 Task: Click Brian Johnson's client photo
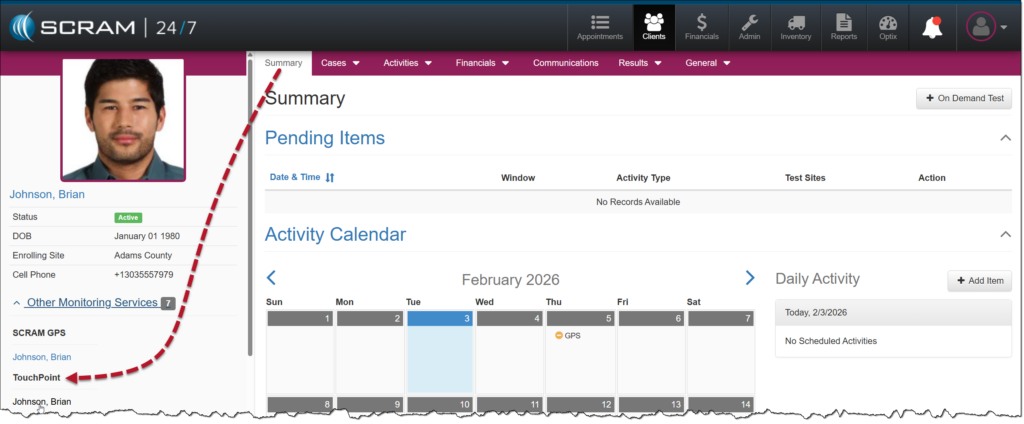pyautogui.click(x=123, y=119)
